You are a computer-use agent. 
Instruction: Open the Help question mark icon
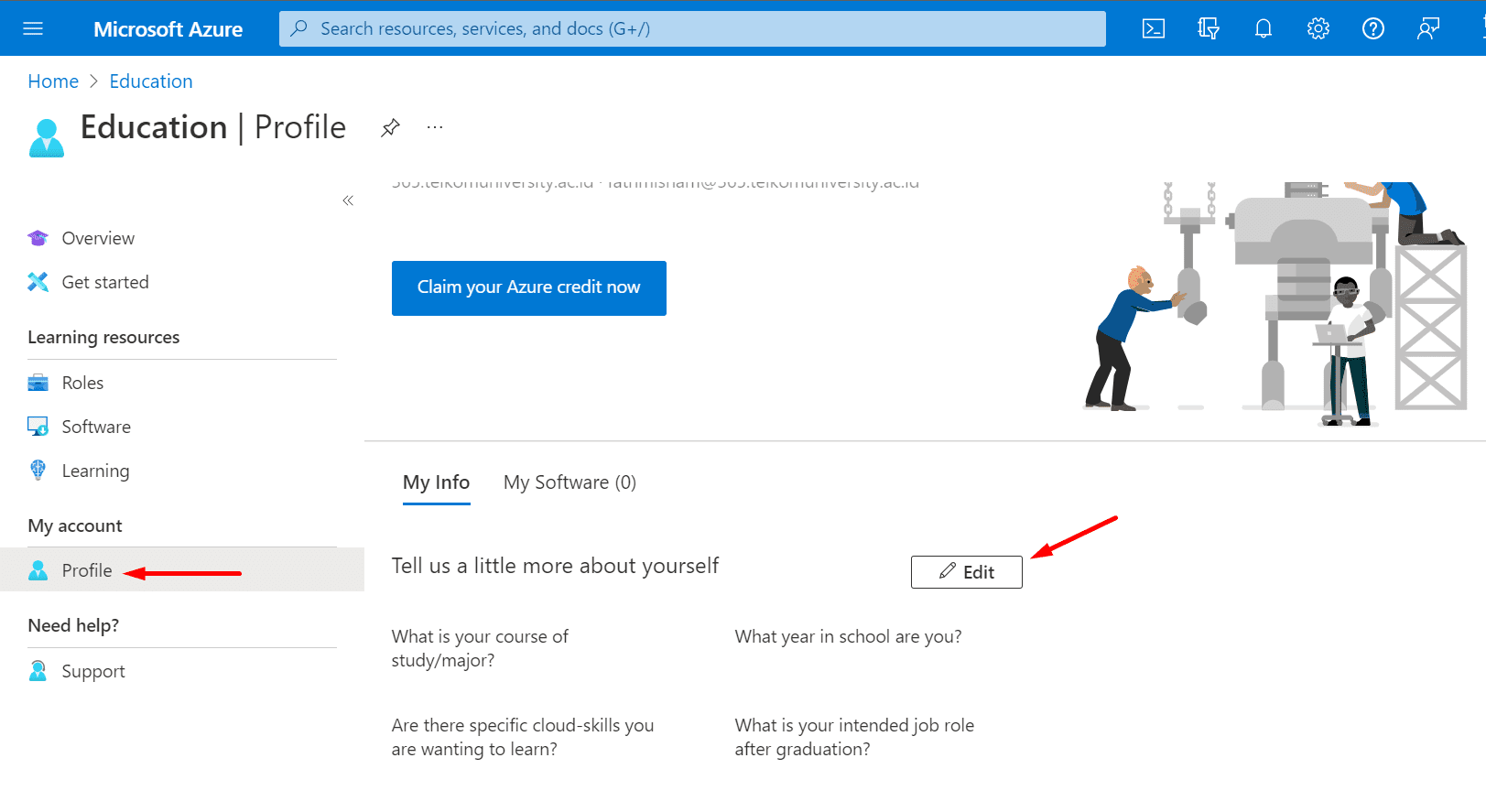click(1373, 28)
